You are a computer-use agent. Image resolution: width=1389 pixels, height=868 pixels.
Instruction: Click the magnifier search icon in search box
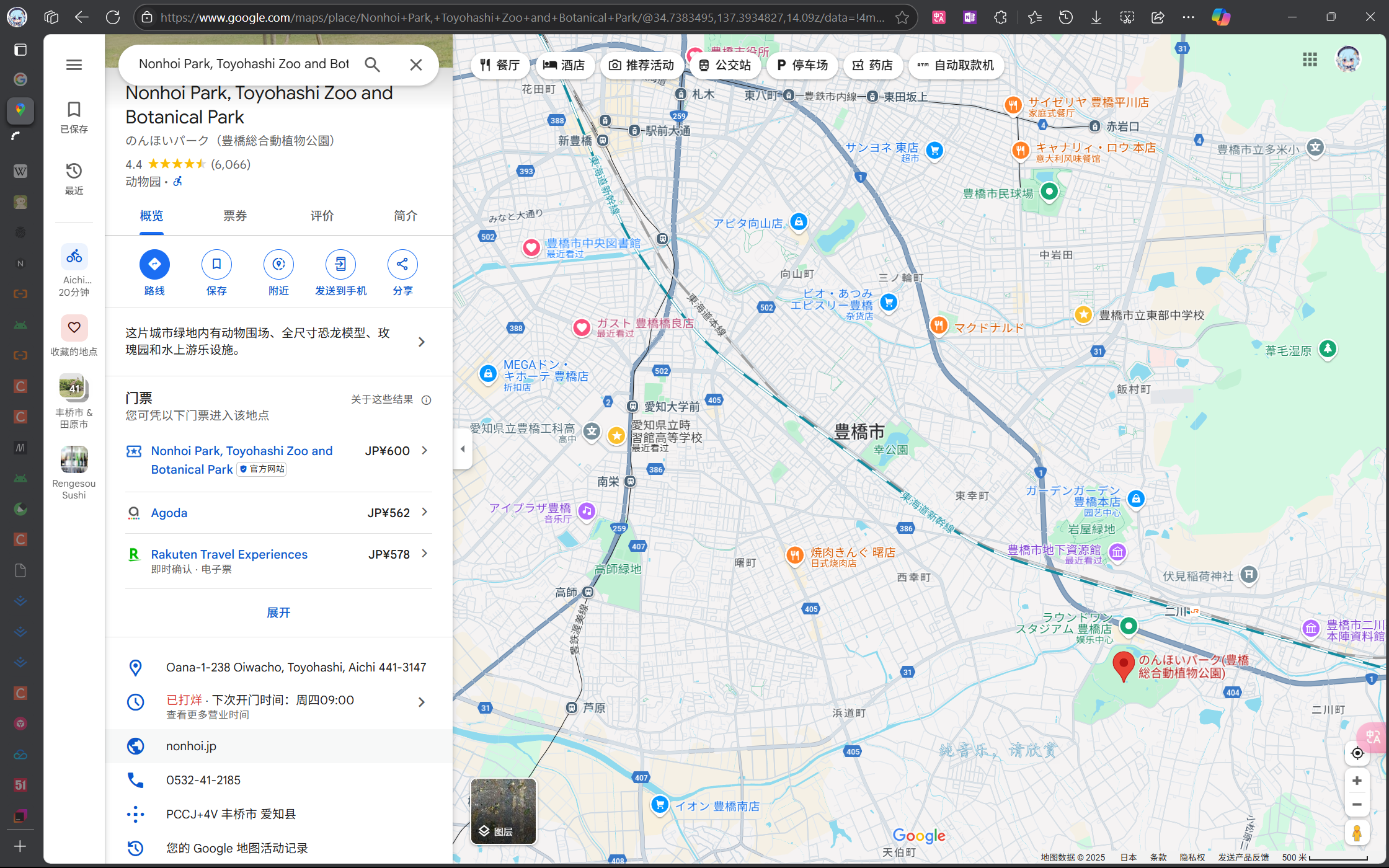tap(372, 64)
